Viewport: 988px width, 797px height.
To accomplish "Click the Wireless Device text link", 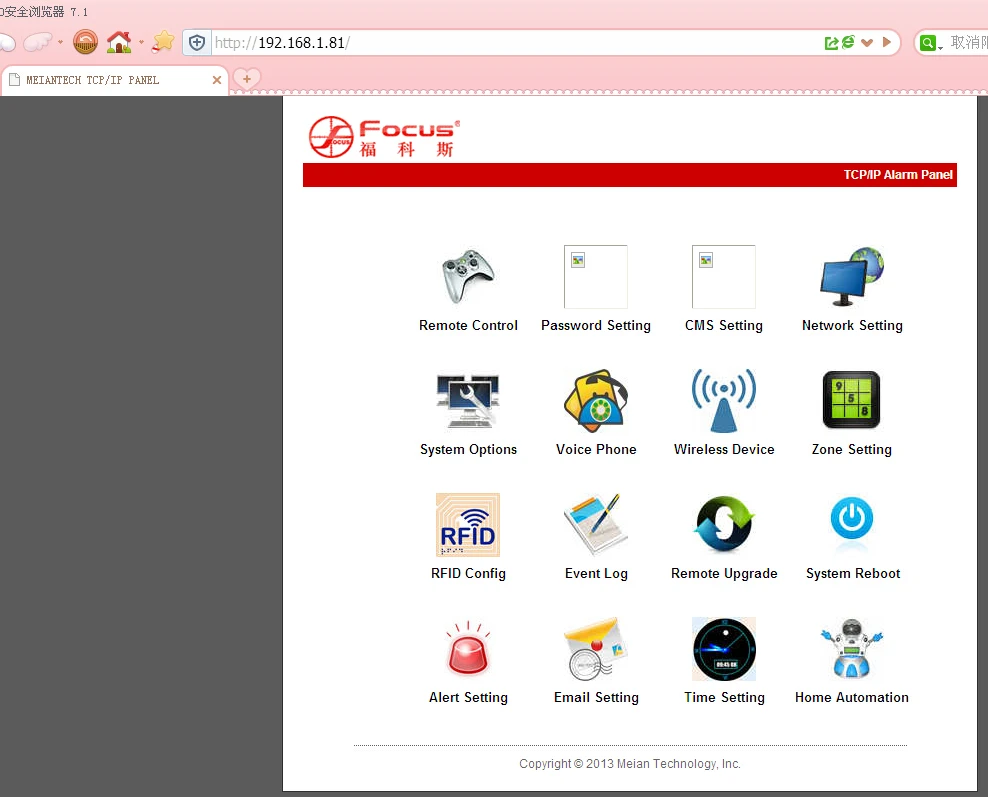I will [723, 450].
